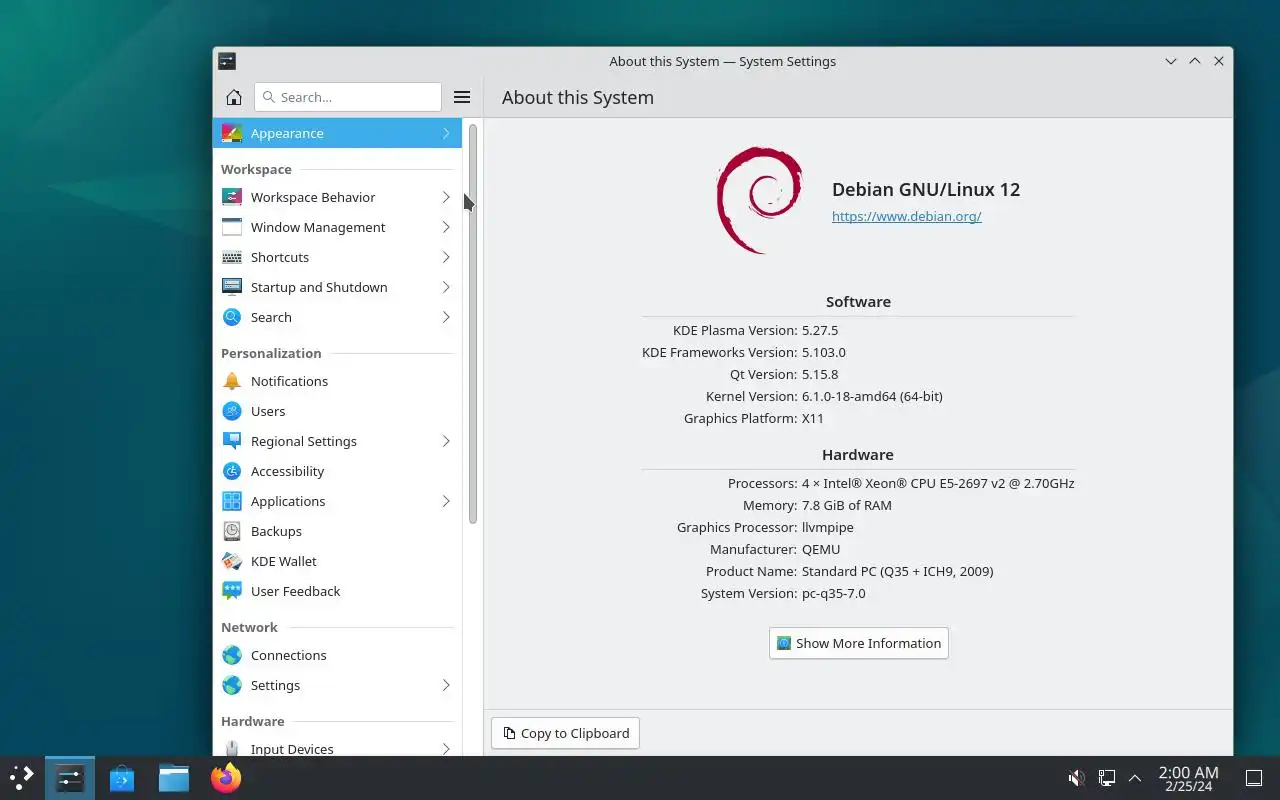Click the Accessibility icon
This screenshot has height=800, width=1280.
pyautogui.click(x=232, y=471)
